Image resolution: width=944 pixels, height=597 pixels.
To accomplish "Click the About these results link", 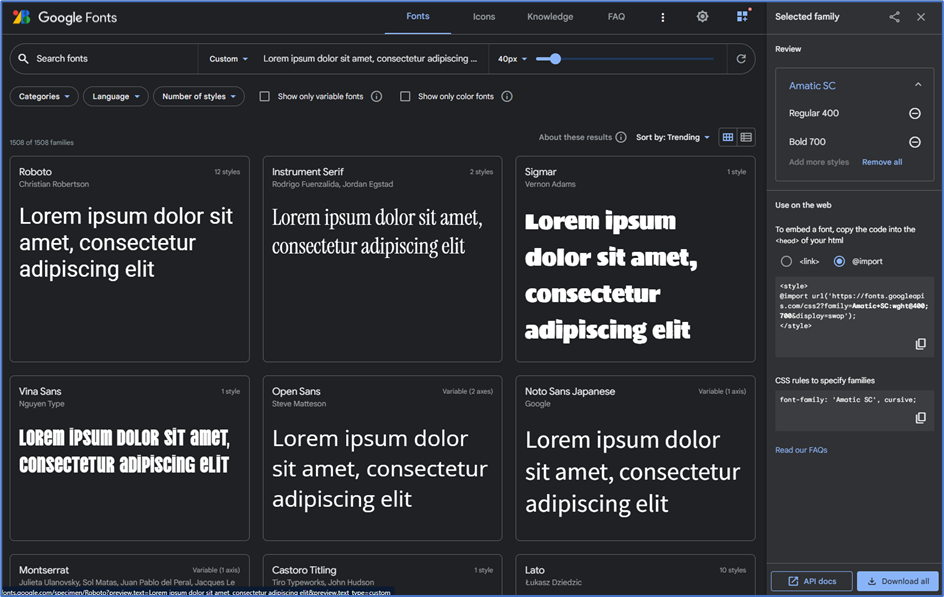I will [x=575, y=137].
